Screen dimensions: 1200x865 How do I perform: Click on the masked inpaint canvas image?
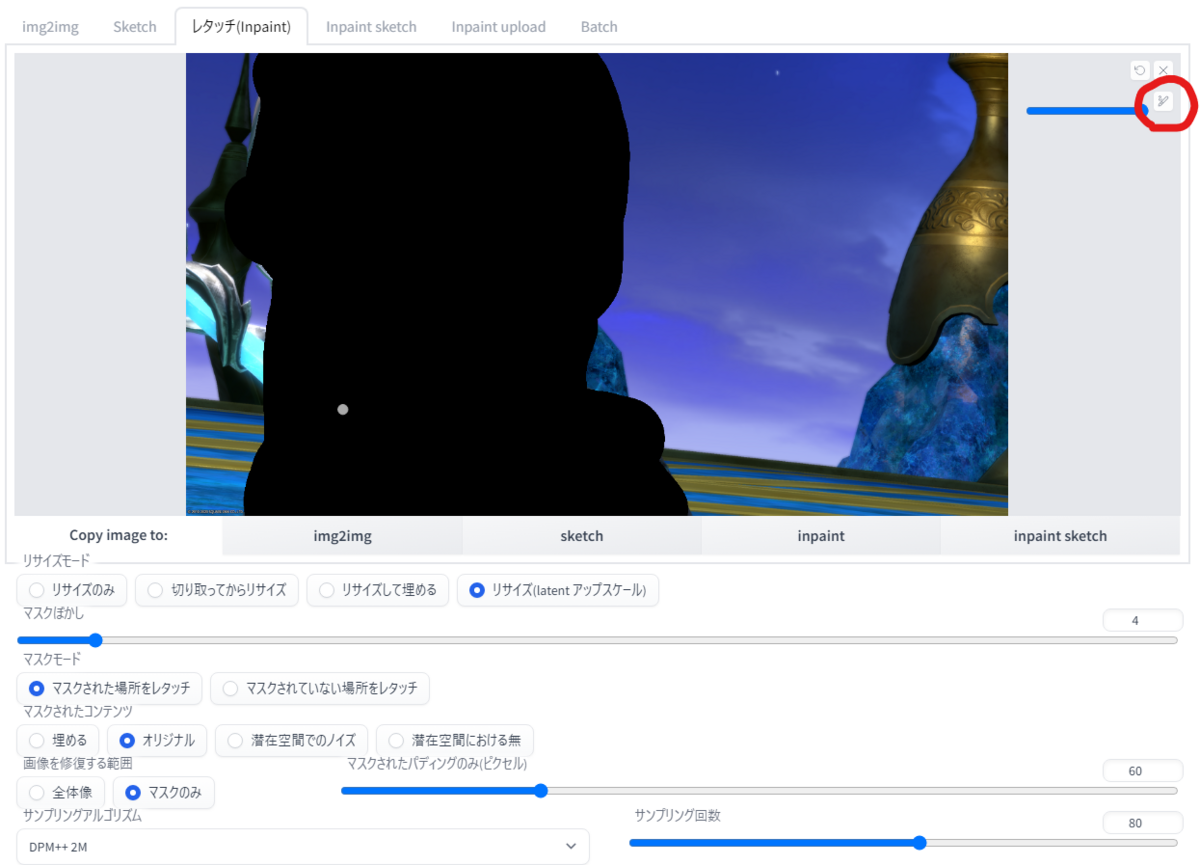pyautogui.click(x=597, y=285)
